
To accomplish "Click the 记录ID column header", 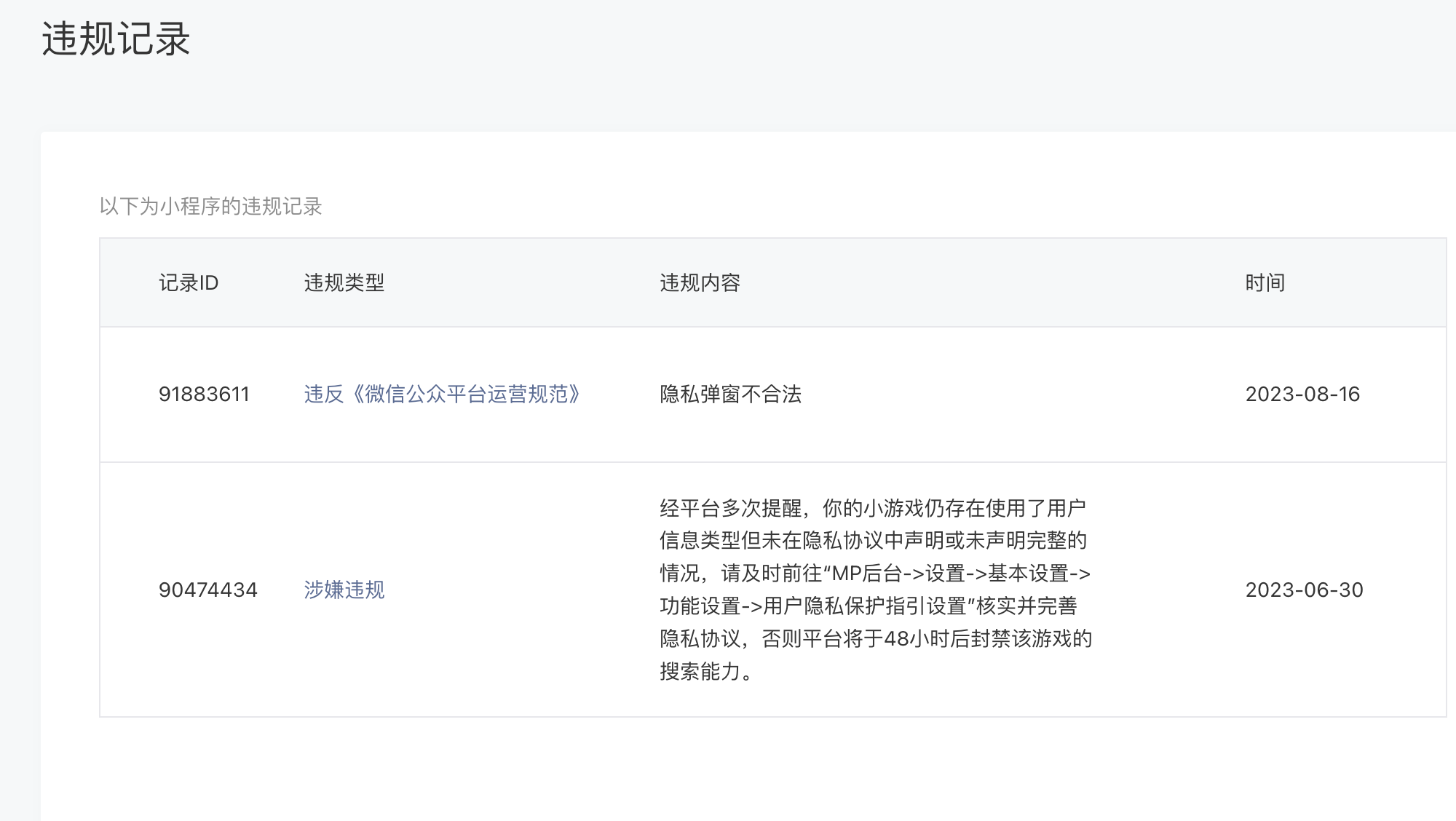I will pyautogui.click(x=189, y=283).
